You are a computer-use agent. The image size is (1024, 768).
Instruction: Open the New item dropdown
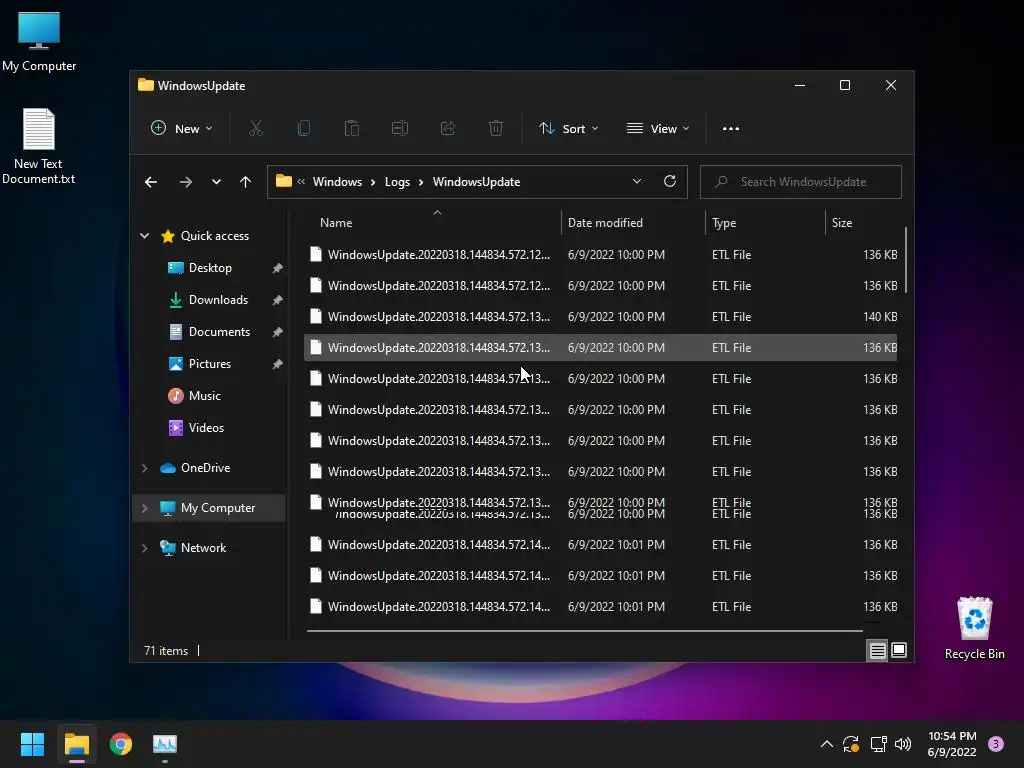coord(182,129)
